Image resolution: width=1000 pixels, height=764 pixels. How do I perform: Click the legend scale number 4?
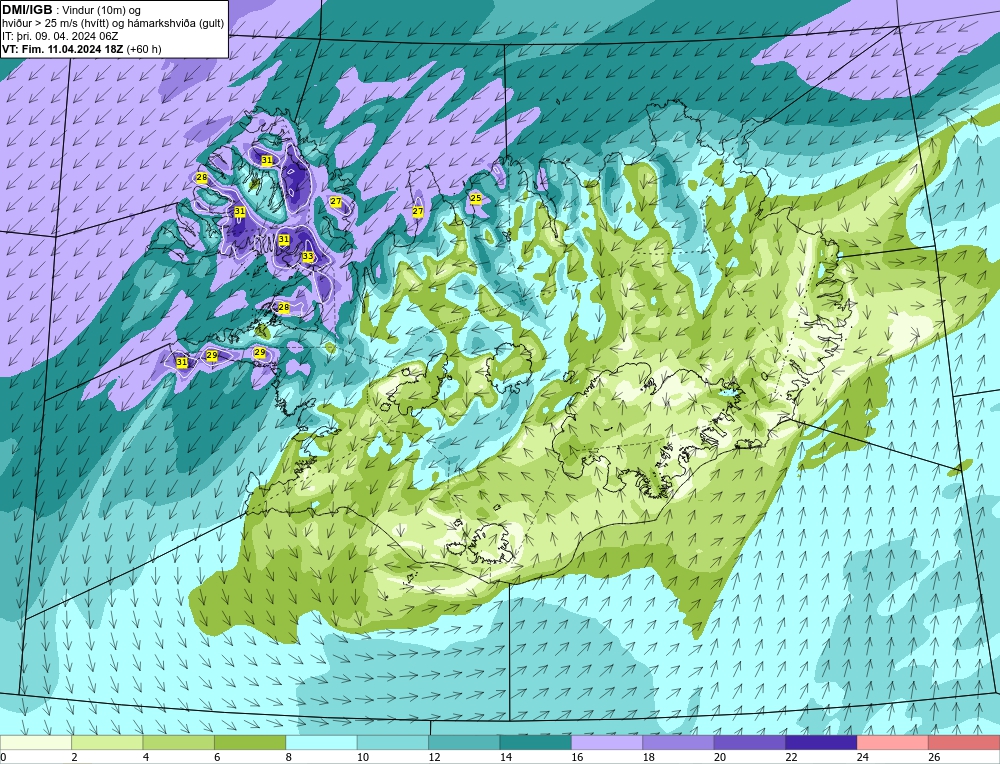pos(146,758)
